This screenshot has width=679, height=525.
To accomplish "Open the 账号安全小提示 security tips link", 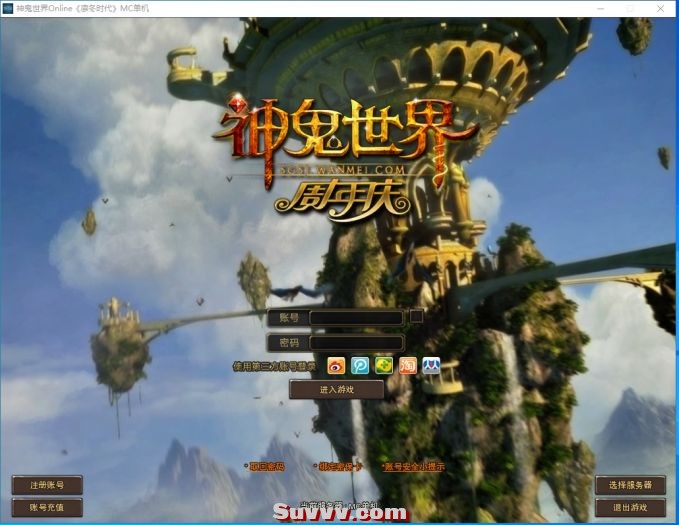I will point(414,467).
